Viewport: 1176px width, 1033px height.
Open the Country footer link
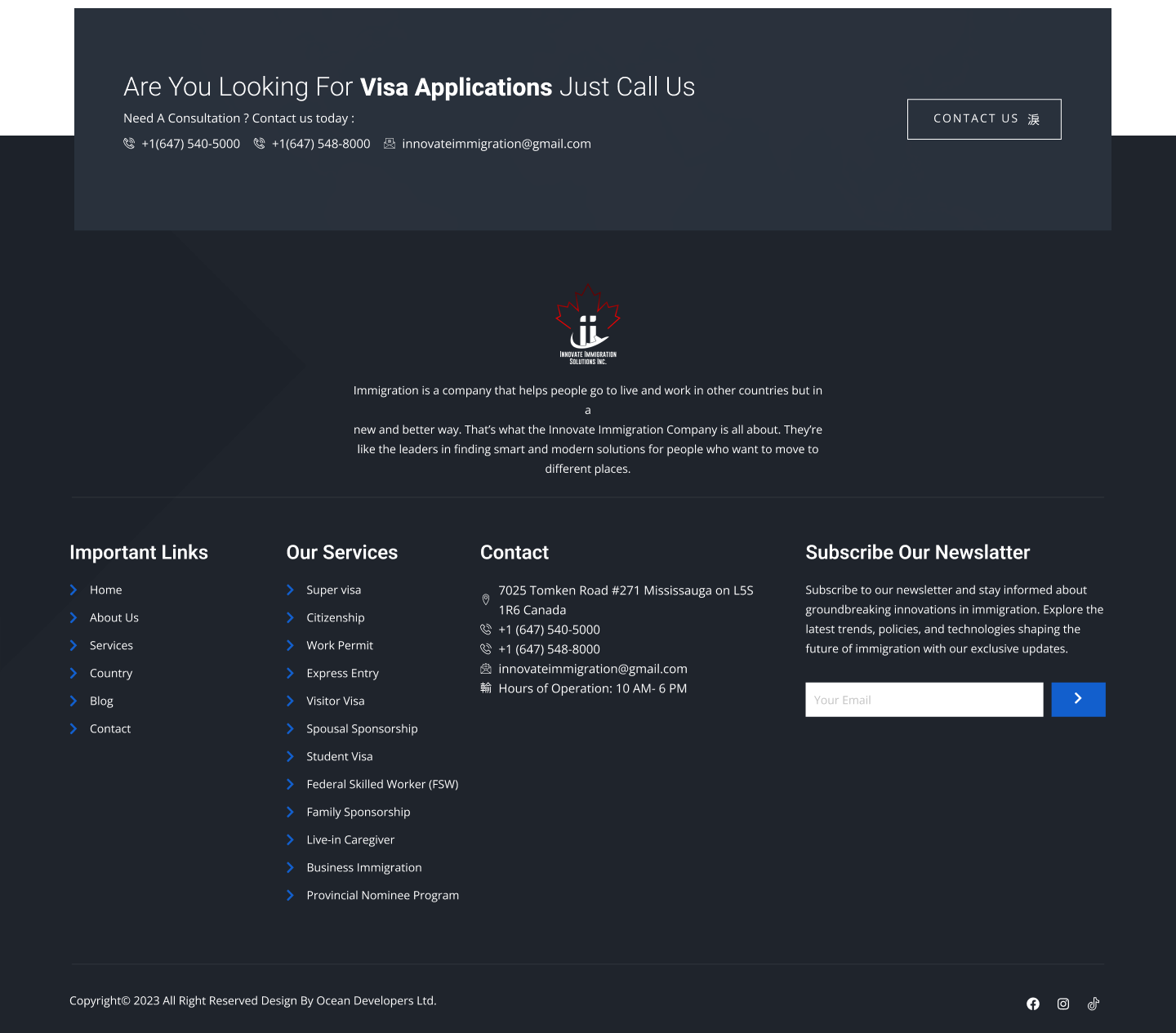pyautogui.click(x=111, y=673)
